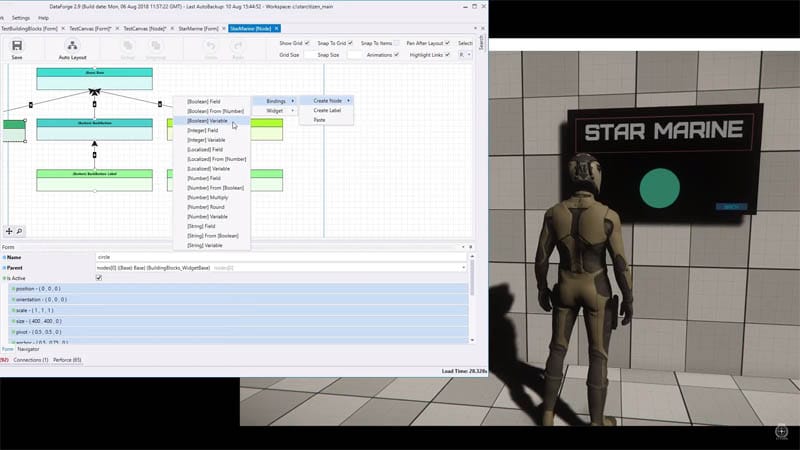The image size is (800, 450).
Task: Toggle the Pan After Layout checkbox
Action: tap(447, 43)
